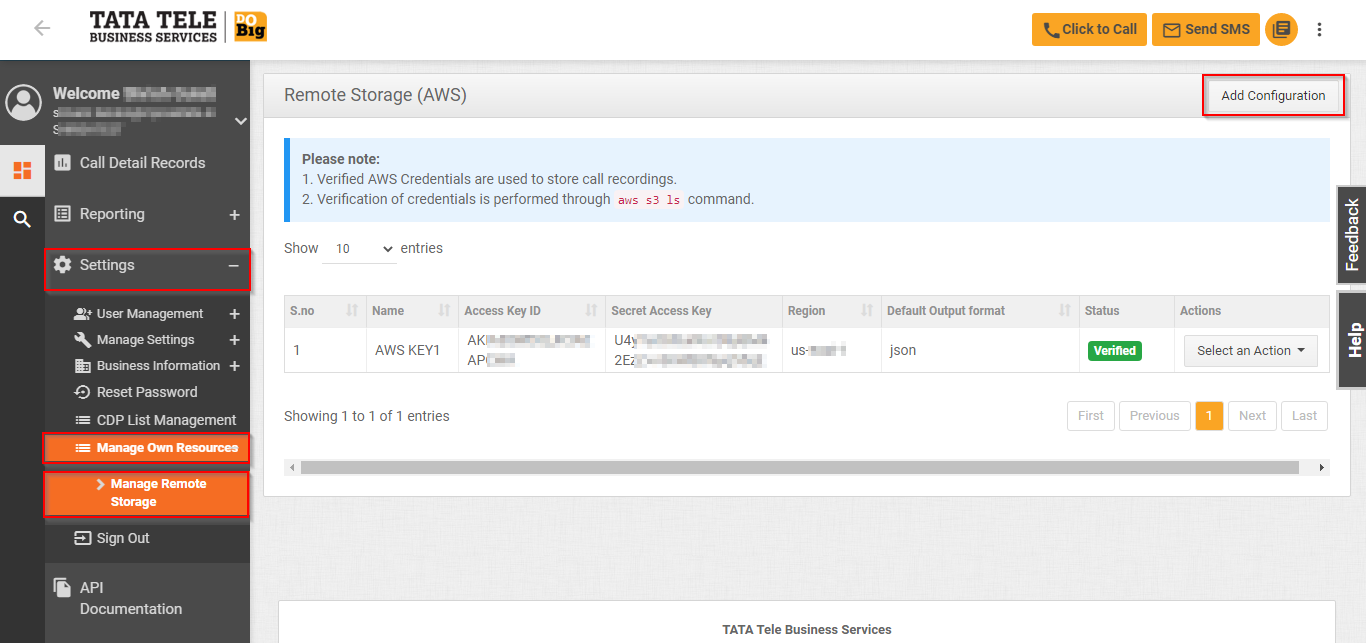Open the Reporting menu item

pos(112,214)
